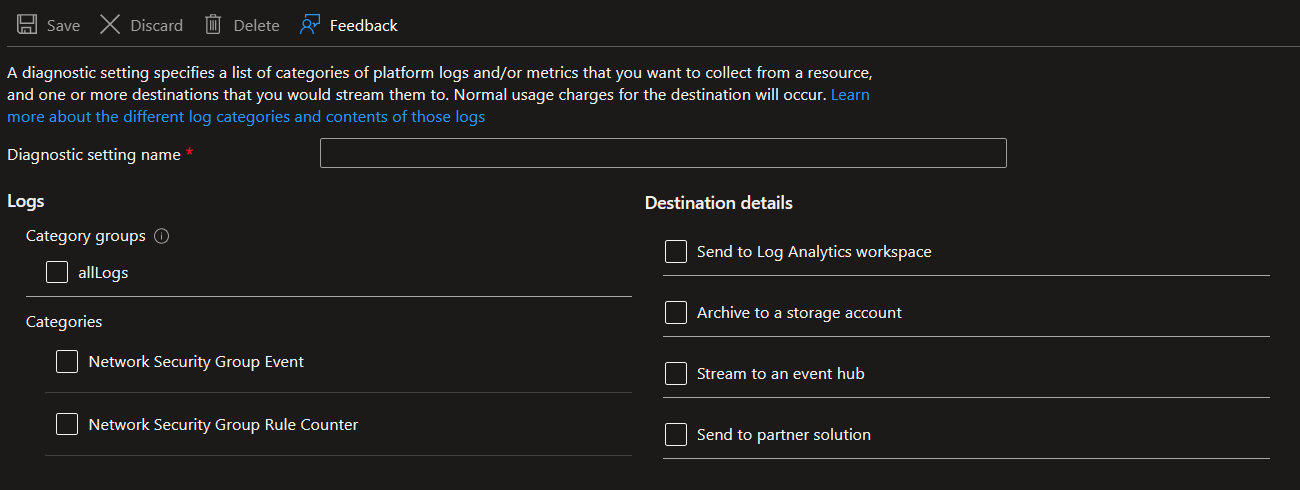Click the Discard X icon
The width and height of the screenshot is (1300, 490).
click(110, 25)
